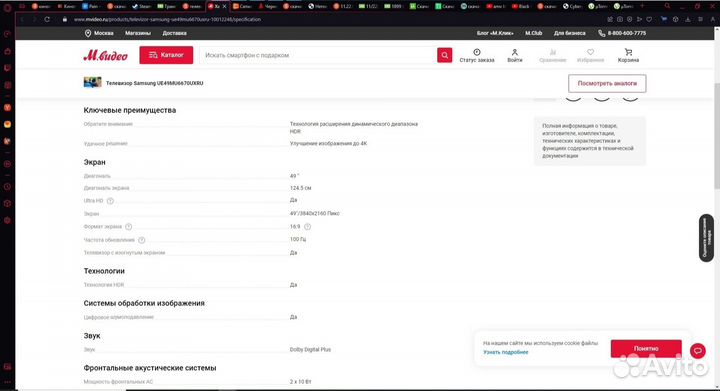
Task: Open Доставка in the top menu
Action: coord(174,33)
